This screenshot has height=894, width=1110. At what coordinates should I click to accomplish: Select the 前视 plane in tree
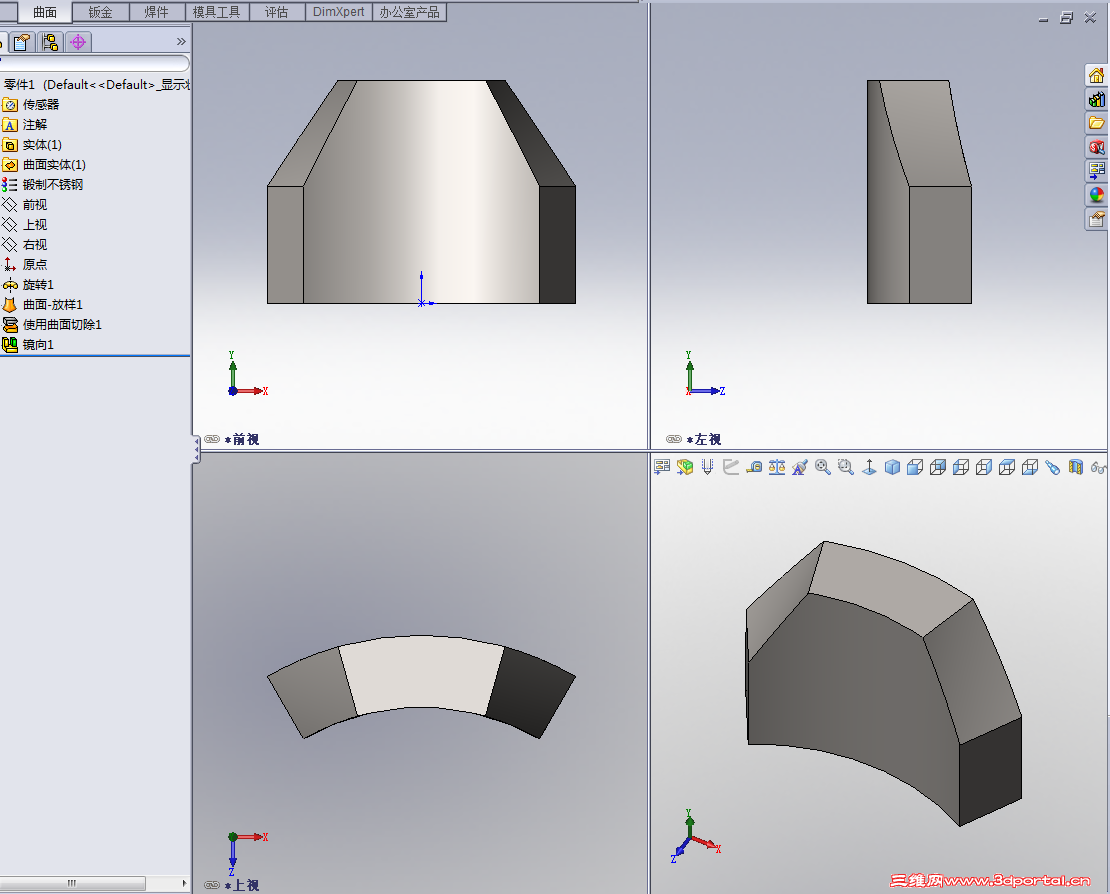click(25, 205)
